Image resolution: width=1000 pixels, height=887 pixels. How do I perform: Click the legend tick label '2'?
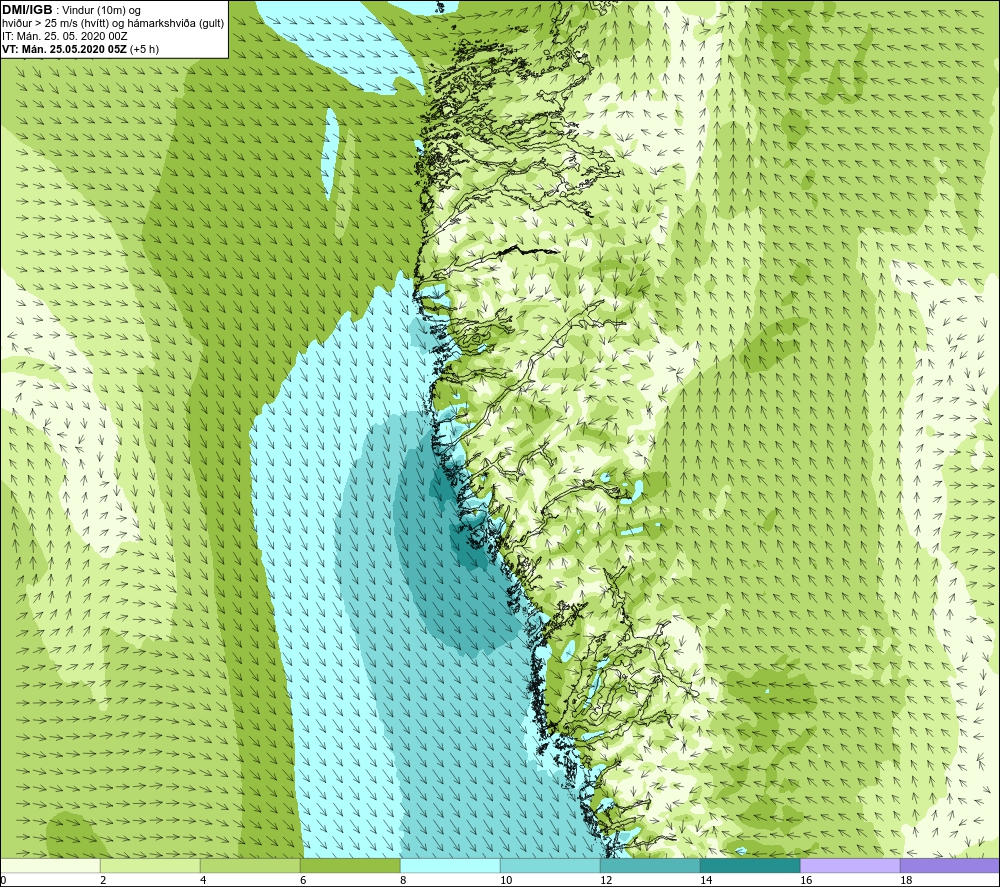click(103, 881)
